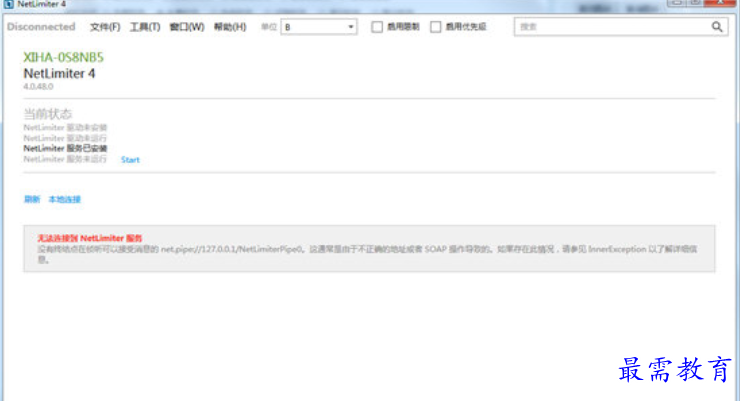The image size is (740, 401).
Task: Click the 本地连接 local connection link
Action: [x=65, y=199]
